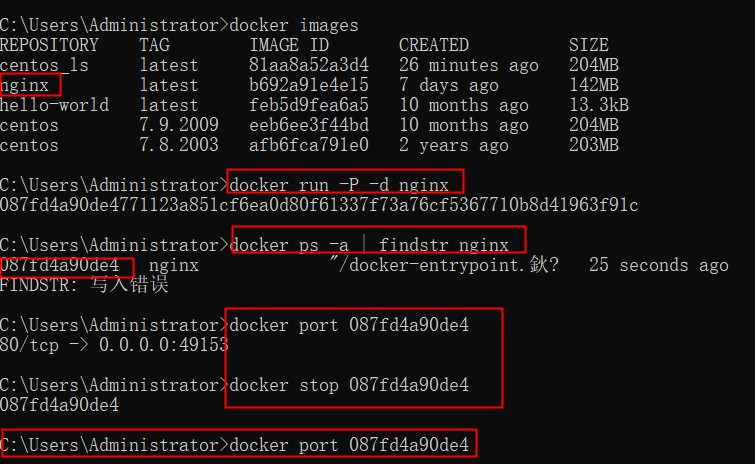Click the 'docker stop 087fd4a90de4' command
This screenshot has width=755, height=464.
click(x=349, y=385)
